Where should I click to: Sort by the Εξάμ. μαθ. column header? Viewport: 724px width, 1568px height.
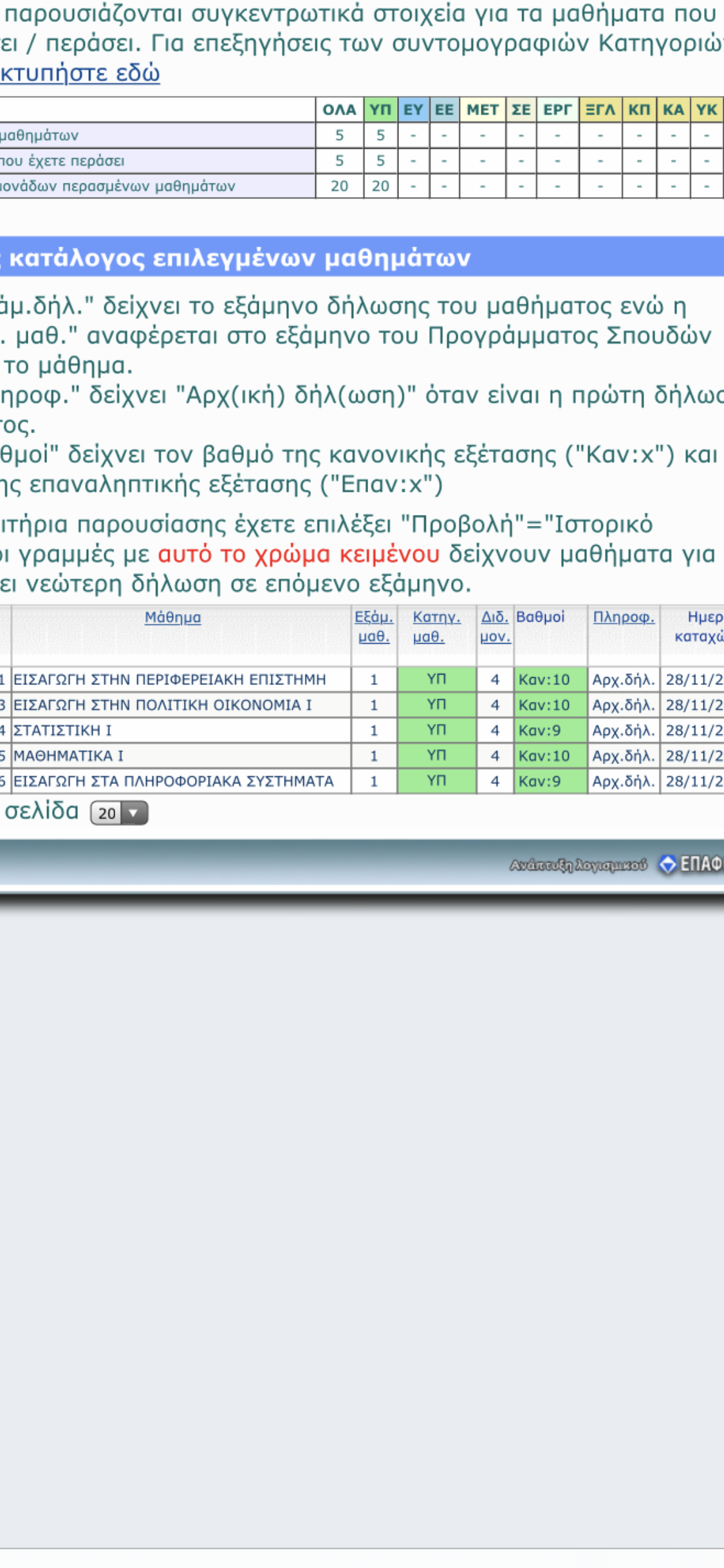pos(374,626)
